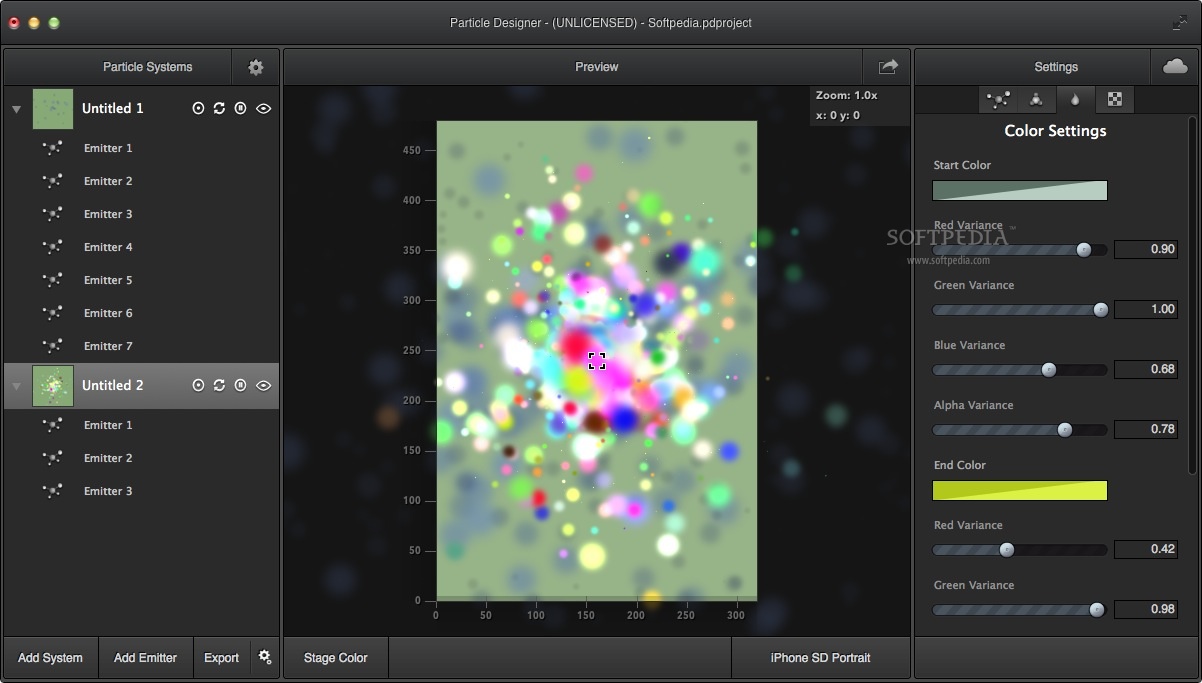
Task: Open the Start Color swatch
Action: pyautogui.click(x=1020, y=190)
